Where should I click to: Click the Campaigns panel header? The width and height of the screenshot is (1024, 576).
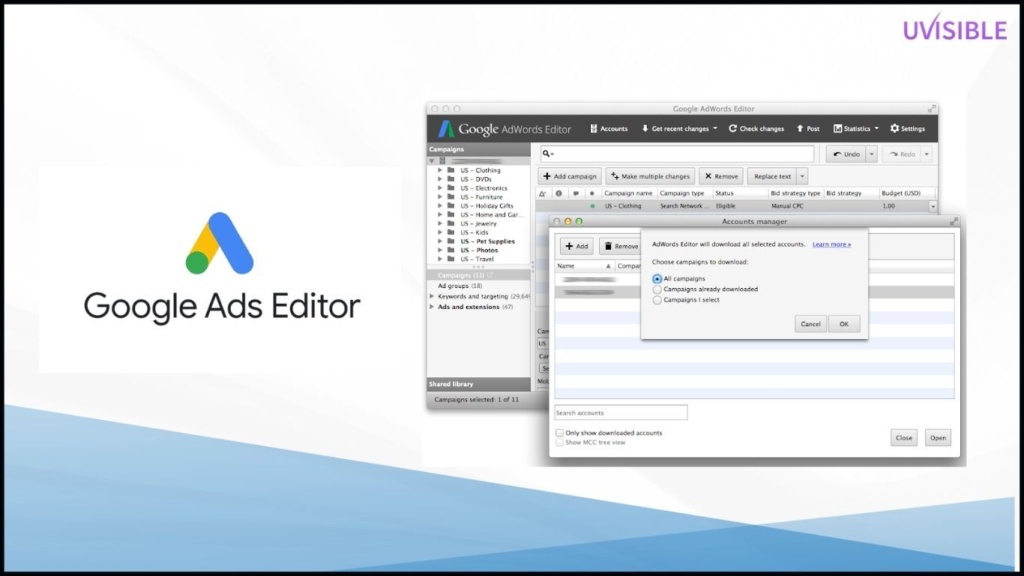click(479, 149)
